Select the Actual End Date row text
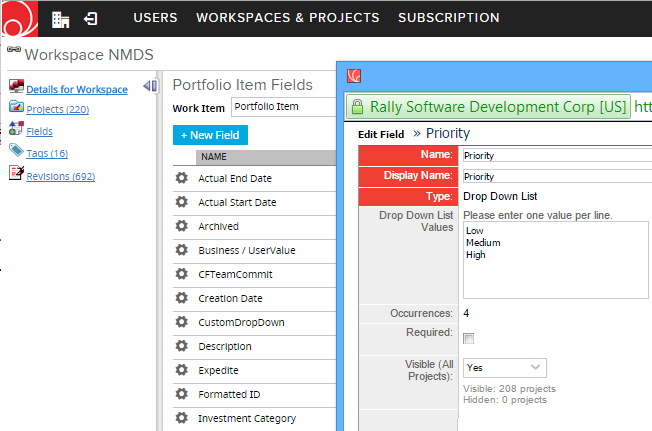Viewport: 652px width, 431px height. coord(235,178)
